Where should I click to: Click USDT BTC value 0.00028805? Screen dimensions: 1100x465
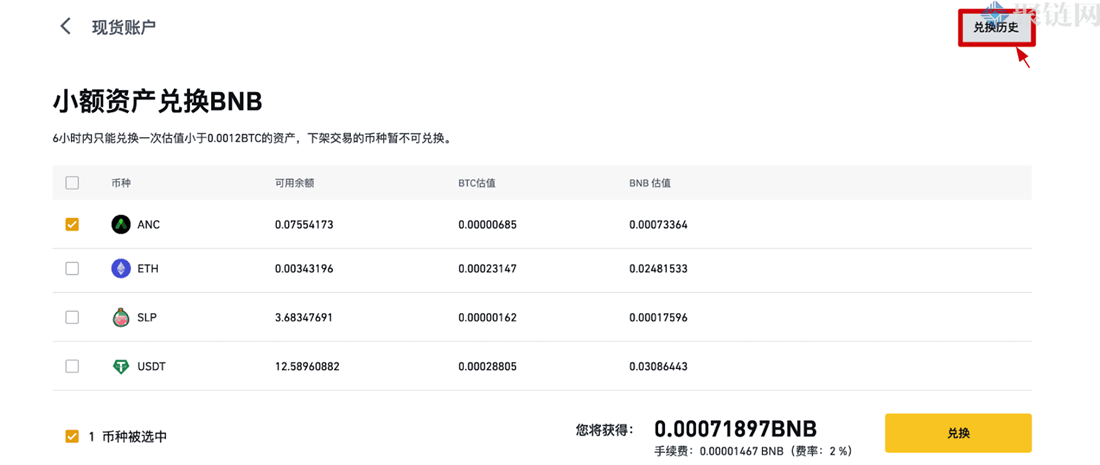pyautogui.click(x=488, y=366)
